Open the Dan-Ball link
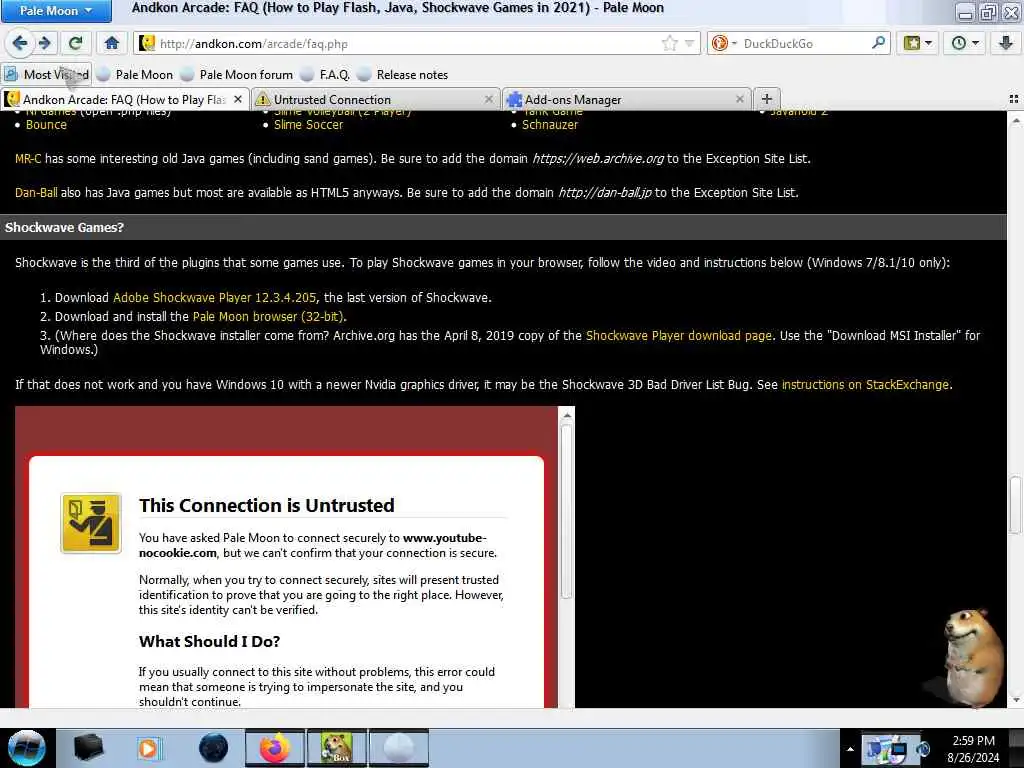 (36, 193)
